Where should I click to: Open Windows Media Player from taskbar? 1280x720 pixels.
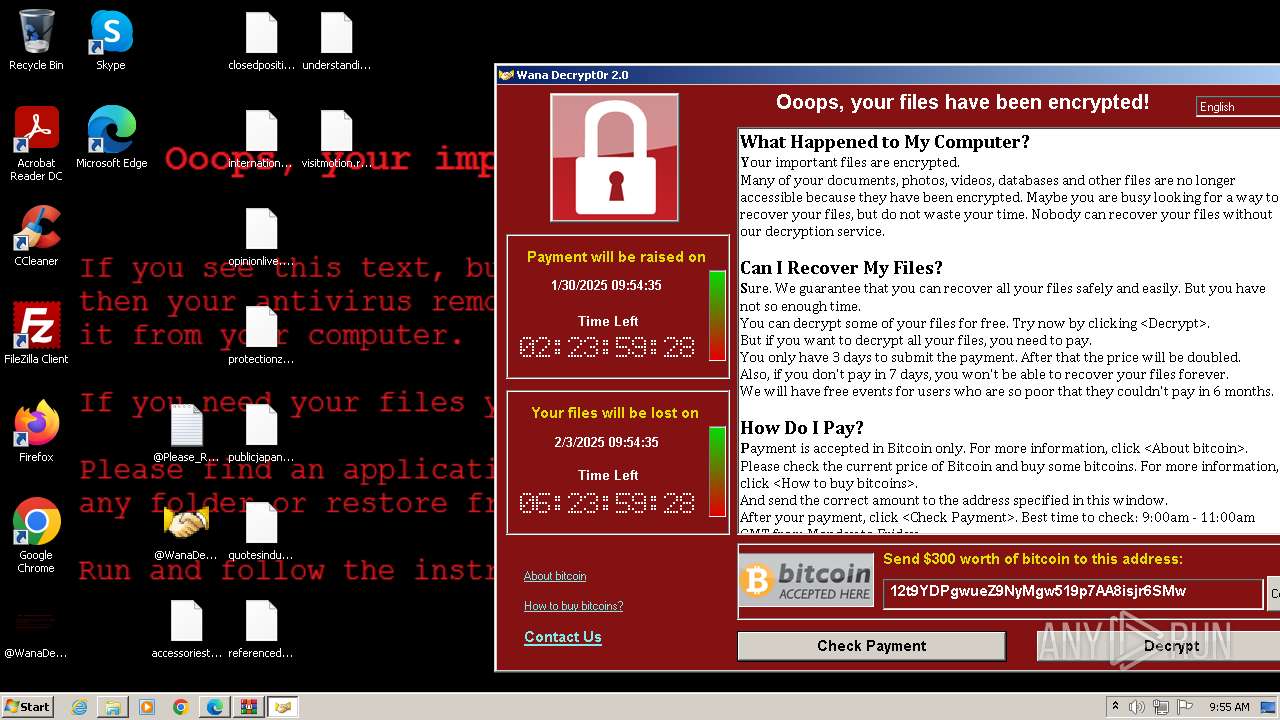(x=147, y=707)
